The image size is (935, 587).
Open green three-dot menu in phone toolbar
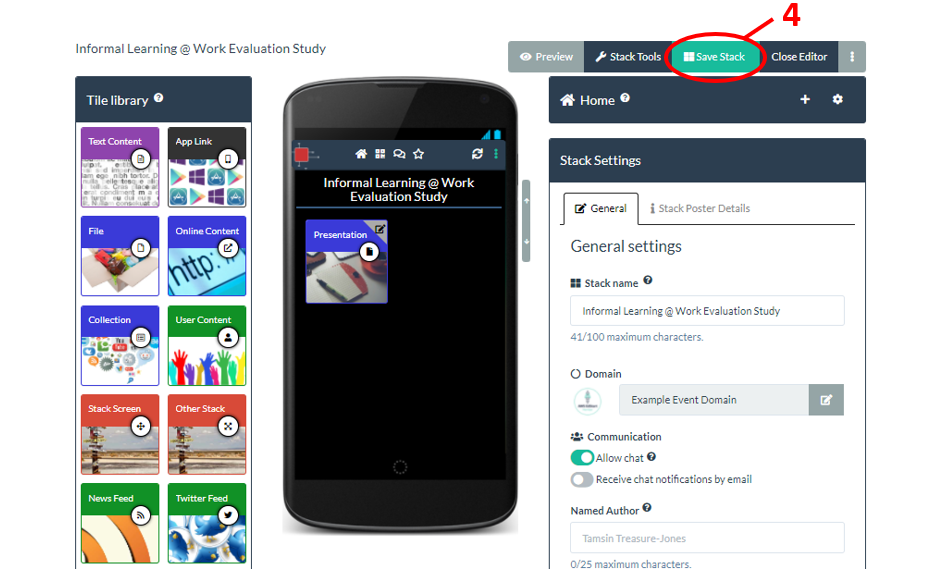pyautogui.click(x=496, y=154)
